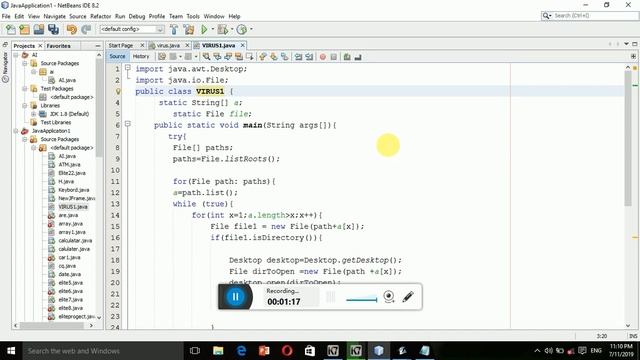Save all files with the Save All icon

pos(53,29)
